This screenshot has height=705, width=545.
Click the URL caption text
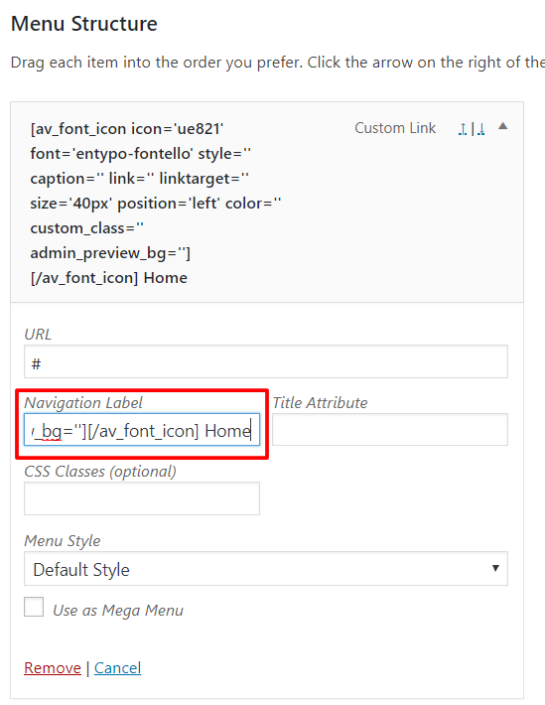(x=38, y=335)
